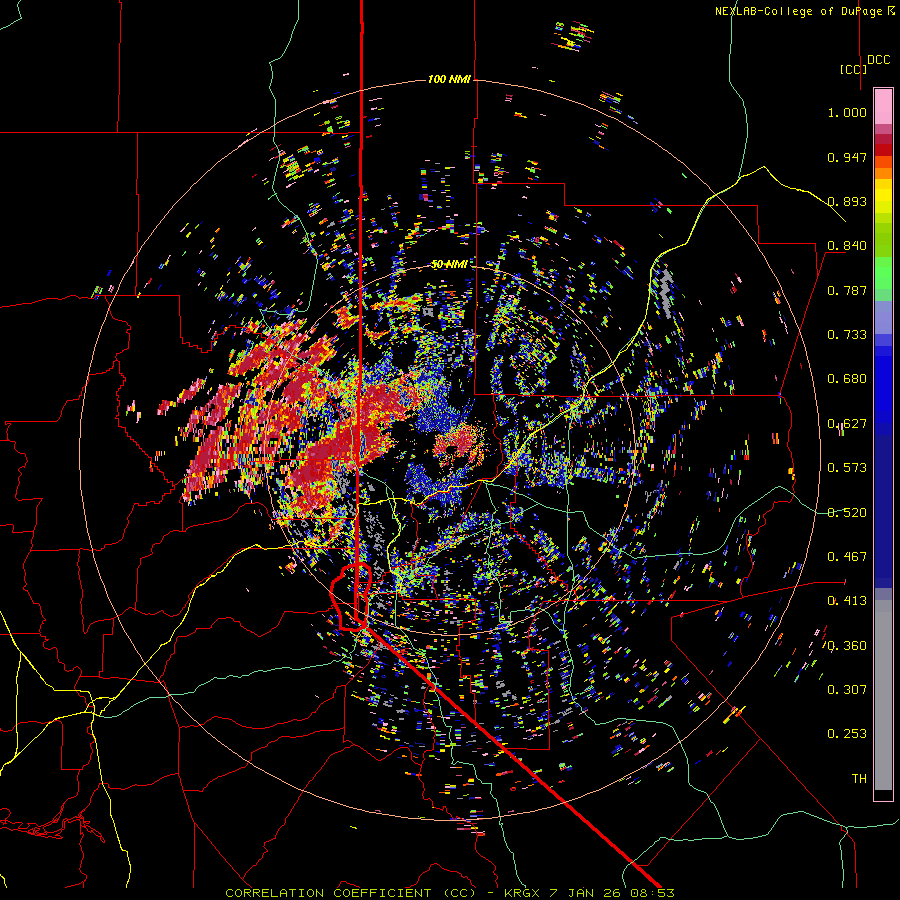Image resolution: width=900 pixels, height=900 pixels.
Task: Select the 0.360 scale value
Action: 847,646
